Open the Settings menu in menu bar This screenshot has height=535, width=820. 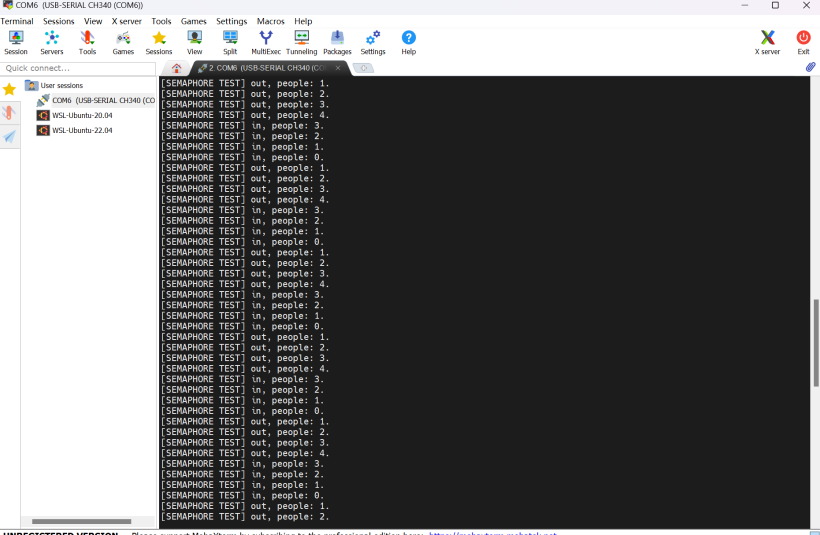tap(232, 21)
